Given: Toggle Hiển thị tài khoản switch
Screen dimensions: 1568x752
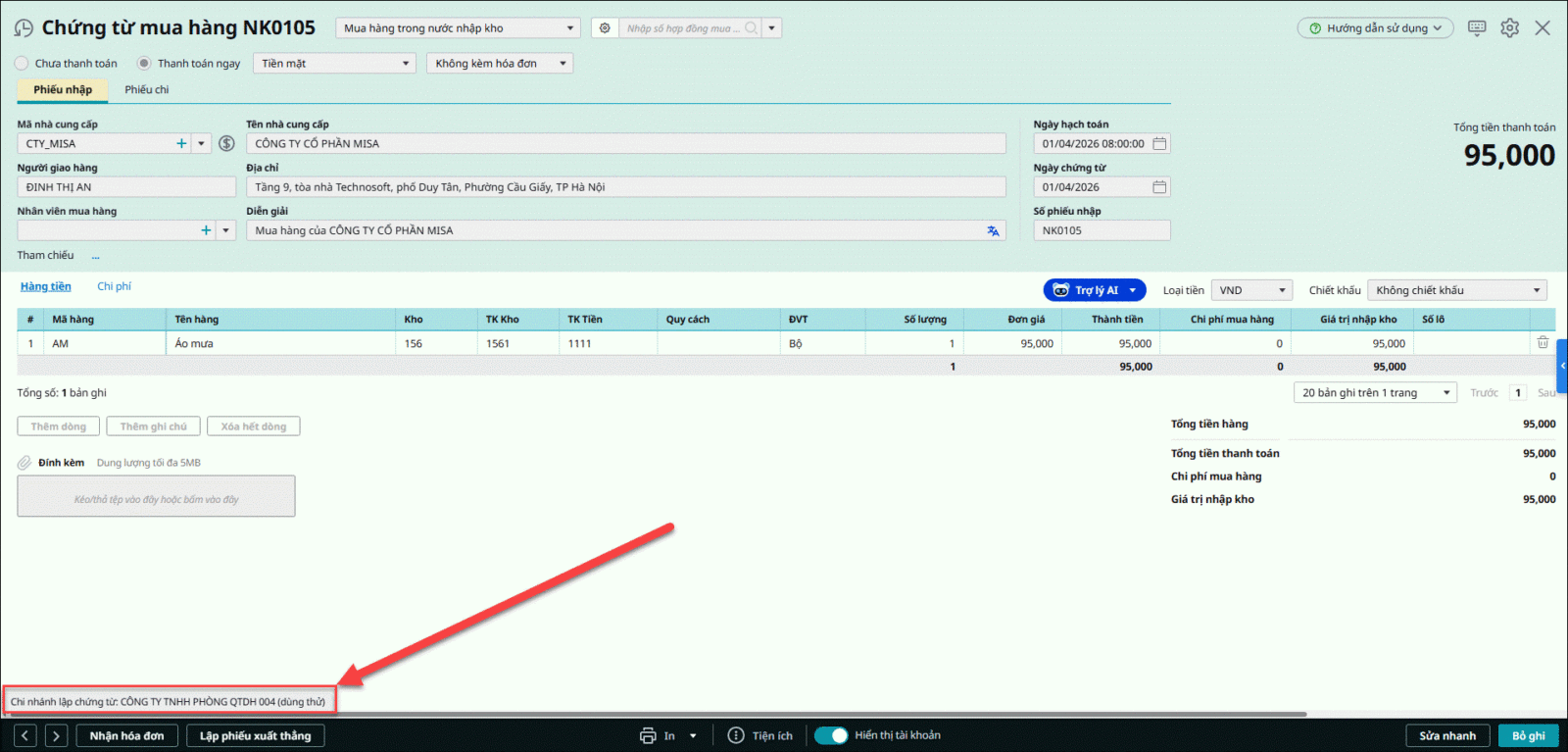Looking at the screenshot, I should [x=831, y=735].
